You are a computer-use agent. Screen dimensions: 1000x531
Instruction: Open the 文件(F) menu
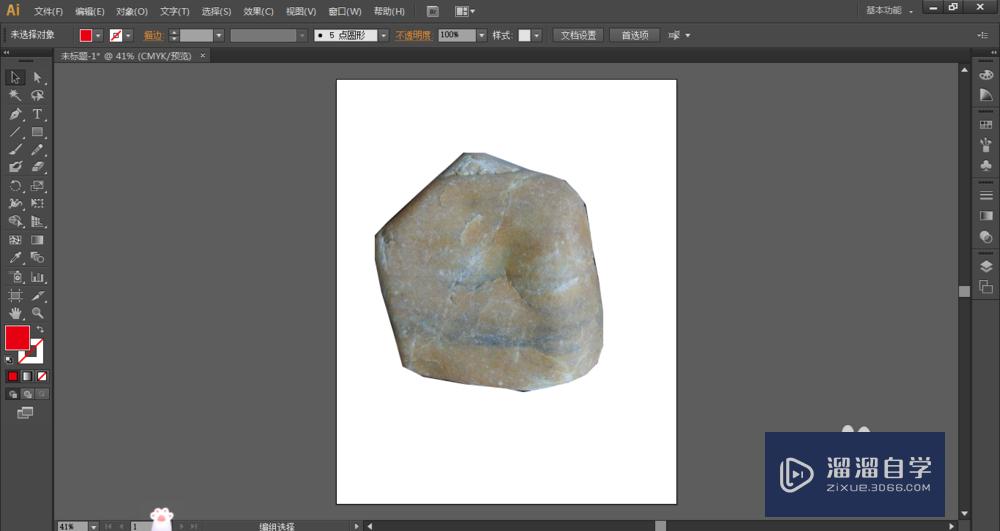[48, 11]
